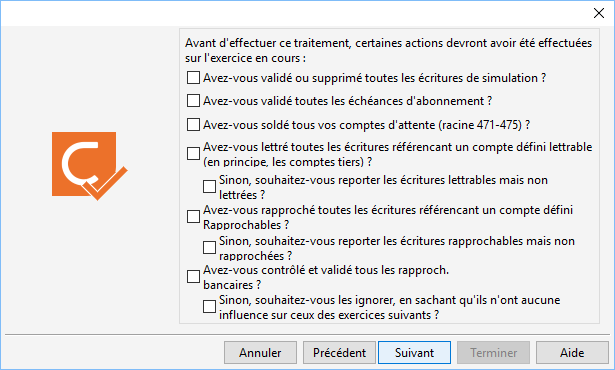This screenshot has height=370, width=615.
Task: Close the dialog with the X button
Action: tap(599, 13)
